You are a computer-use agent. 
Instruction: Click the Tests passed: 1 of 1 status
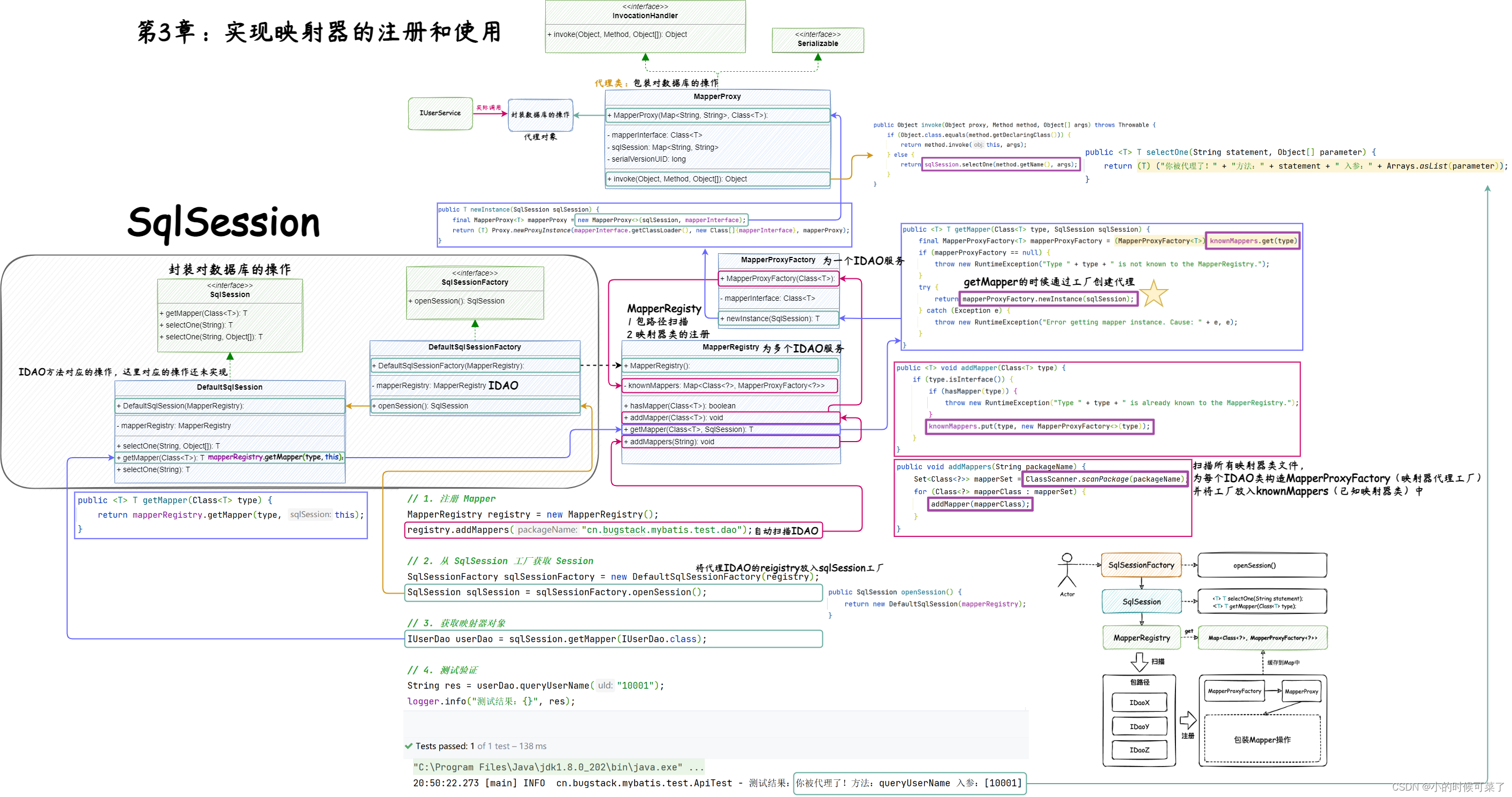coord(480,746)
